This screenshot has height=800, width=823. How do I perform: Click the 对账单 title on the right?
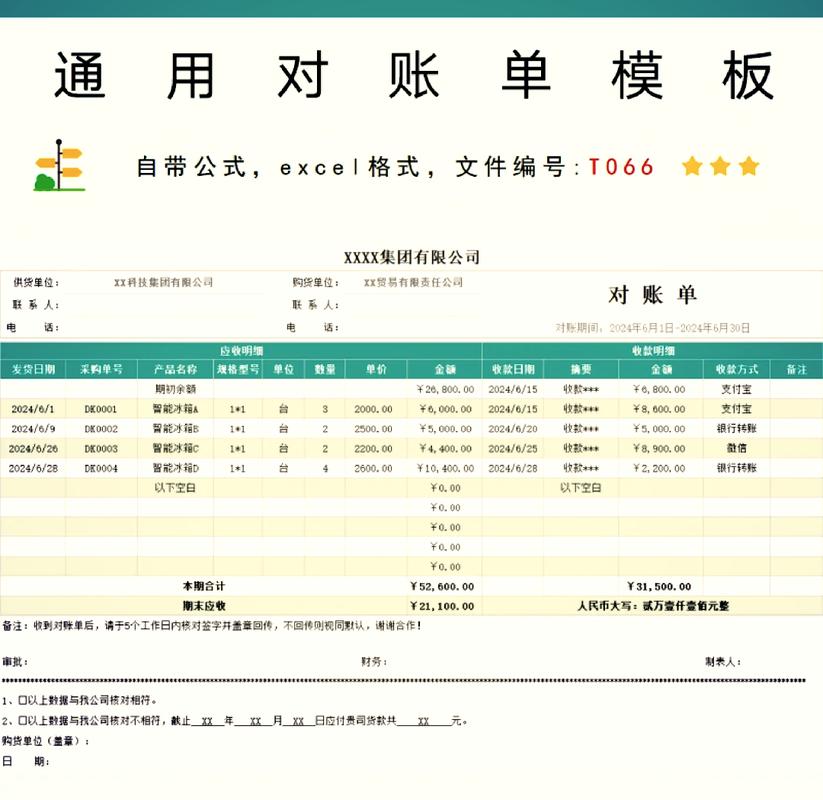pos(652,295)
